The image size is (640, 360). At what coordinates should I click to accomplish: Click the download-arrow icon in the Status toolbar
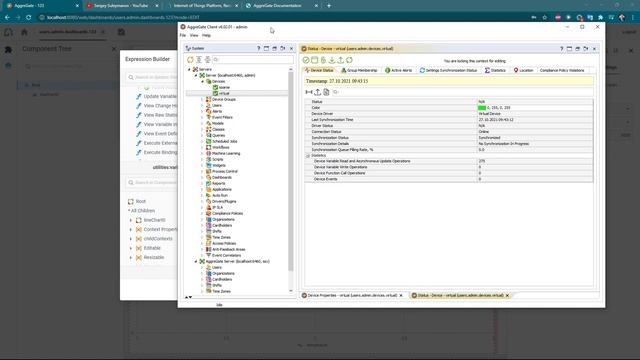[332, 60]
